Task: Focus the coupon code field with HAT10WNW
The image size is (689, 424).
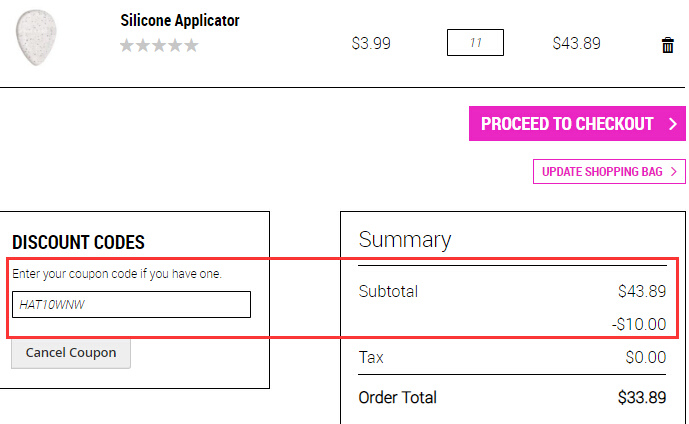Action: click(x=131, y=304)
